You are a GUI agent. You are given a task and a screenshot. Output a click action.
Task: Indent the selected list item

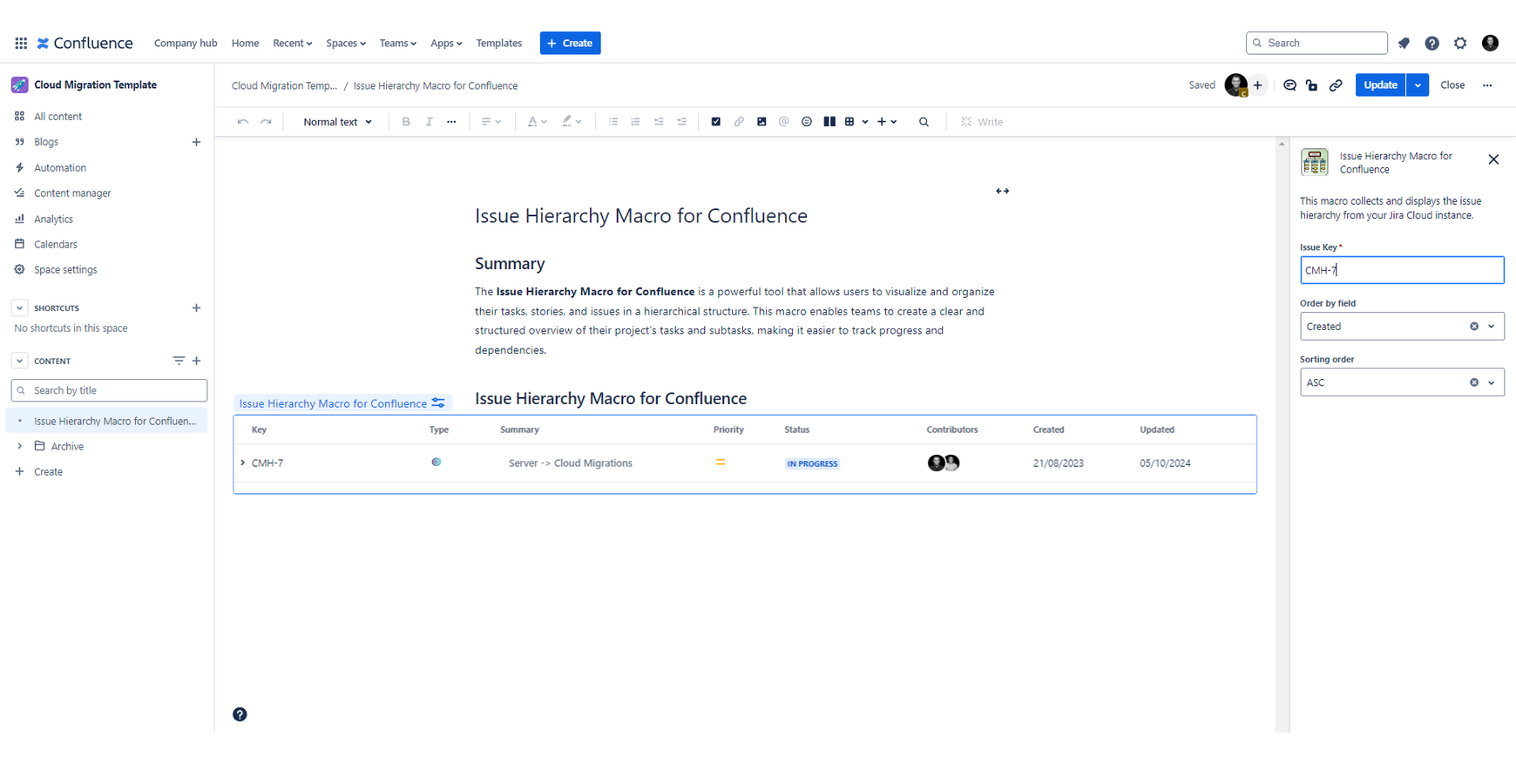pyautogui.click(x=681, y=122)
